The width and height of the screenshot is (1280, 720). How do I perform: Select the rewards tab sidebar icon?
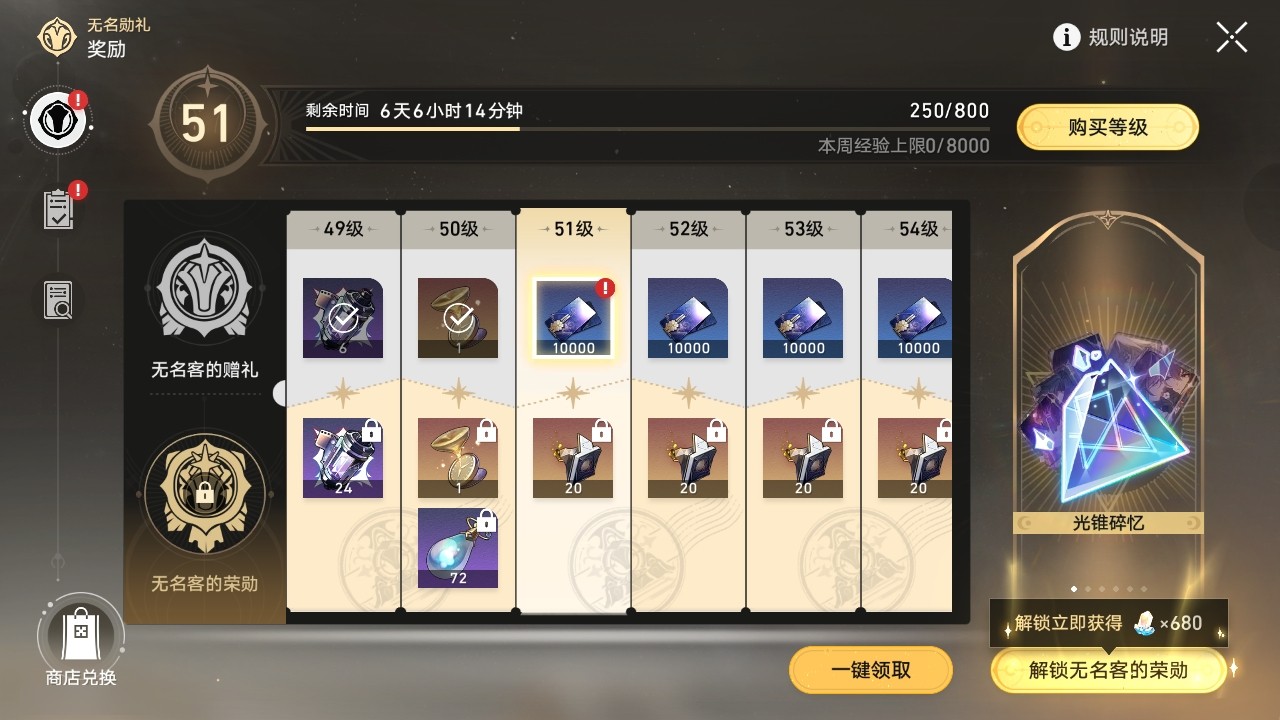tap(59, 120)
